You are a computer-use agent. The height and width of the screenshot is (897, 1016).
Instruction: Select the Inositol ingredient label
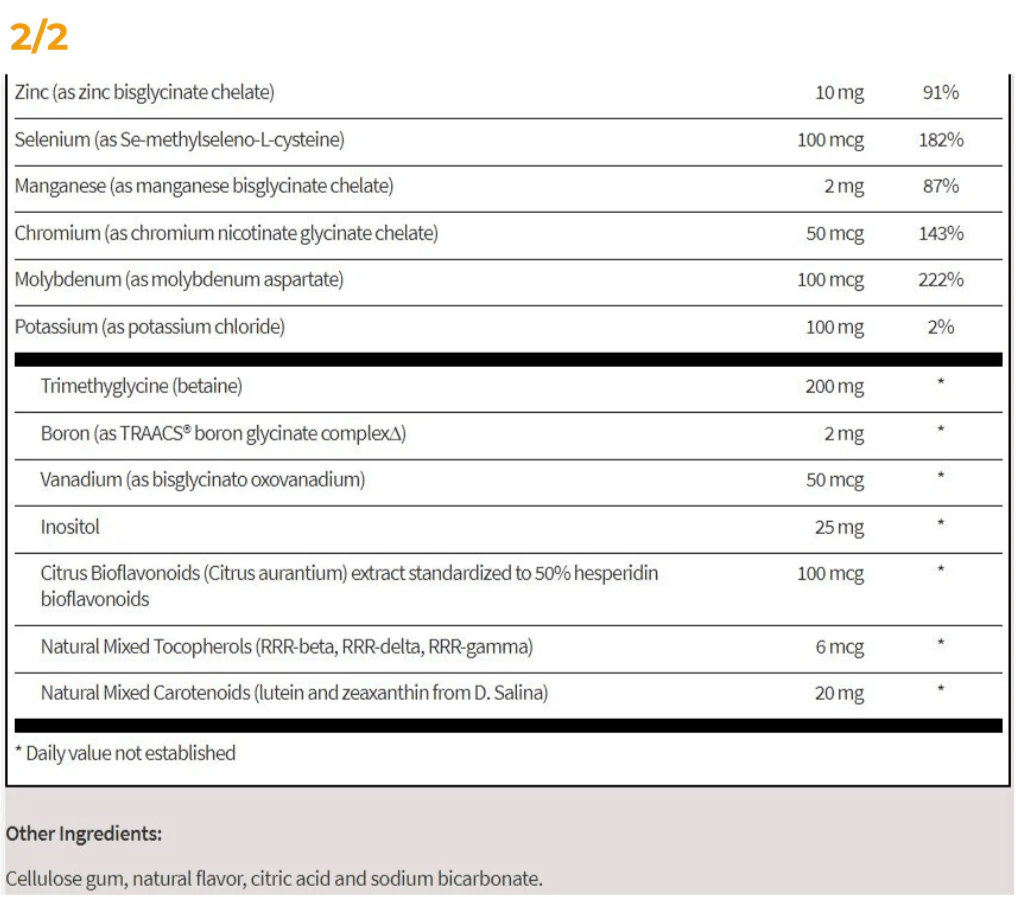[70, 527]
